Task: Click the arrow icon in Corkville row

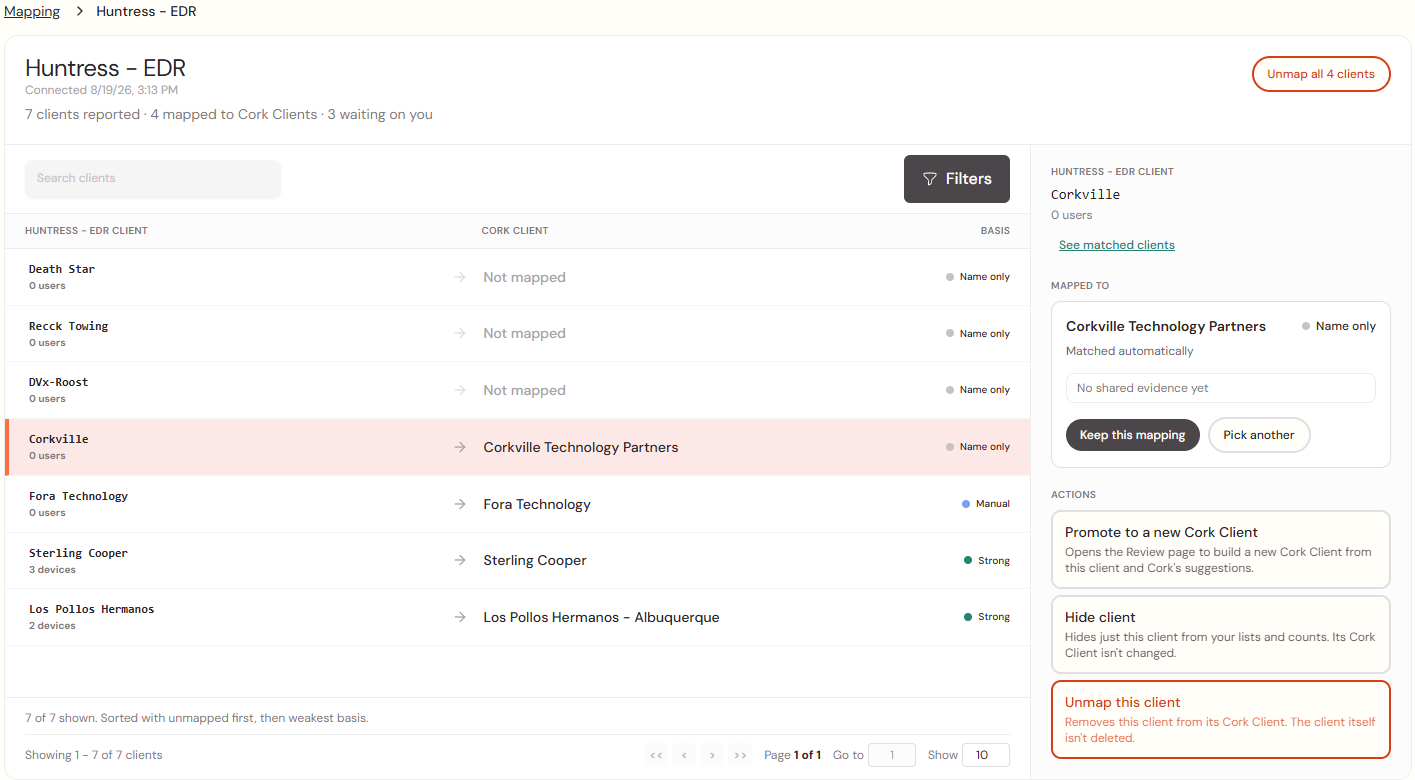Action: pos(460,447)
